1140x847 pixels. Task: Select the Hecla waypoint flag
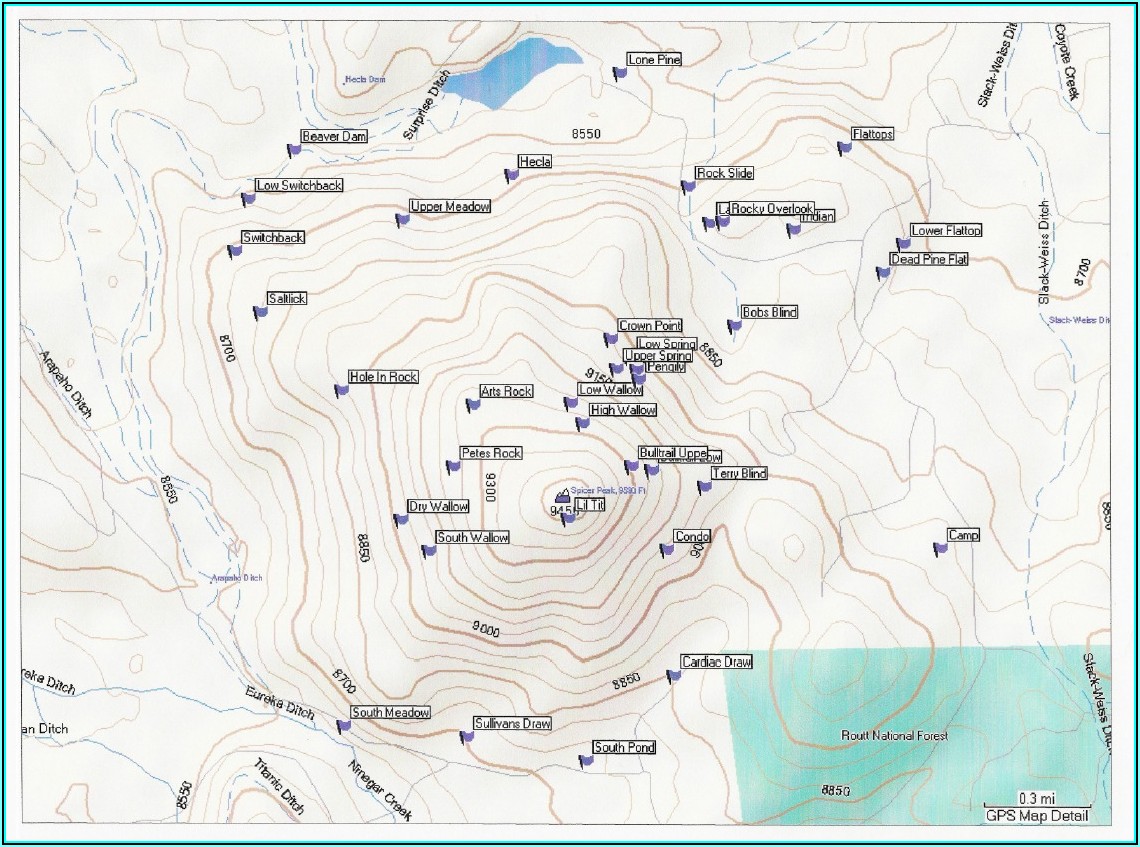click(511, 175)
